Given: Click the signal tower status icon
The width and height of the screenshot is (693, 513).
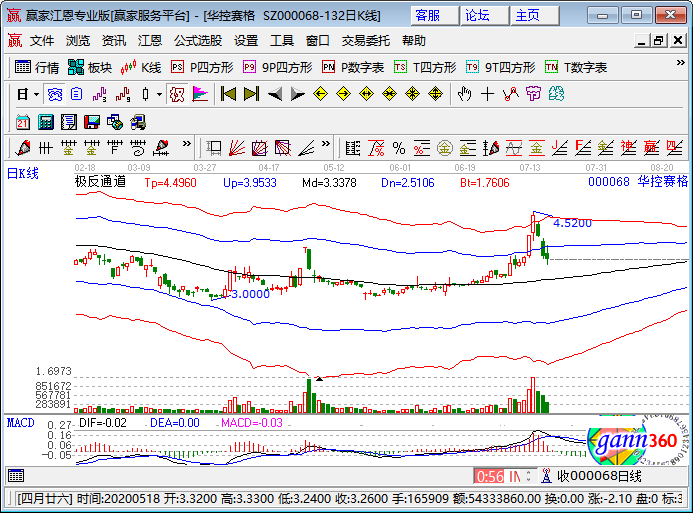Looking at the screenshot, I should [x=547, y=476].
